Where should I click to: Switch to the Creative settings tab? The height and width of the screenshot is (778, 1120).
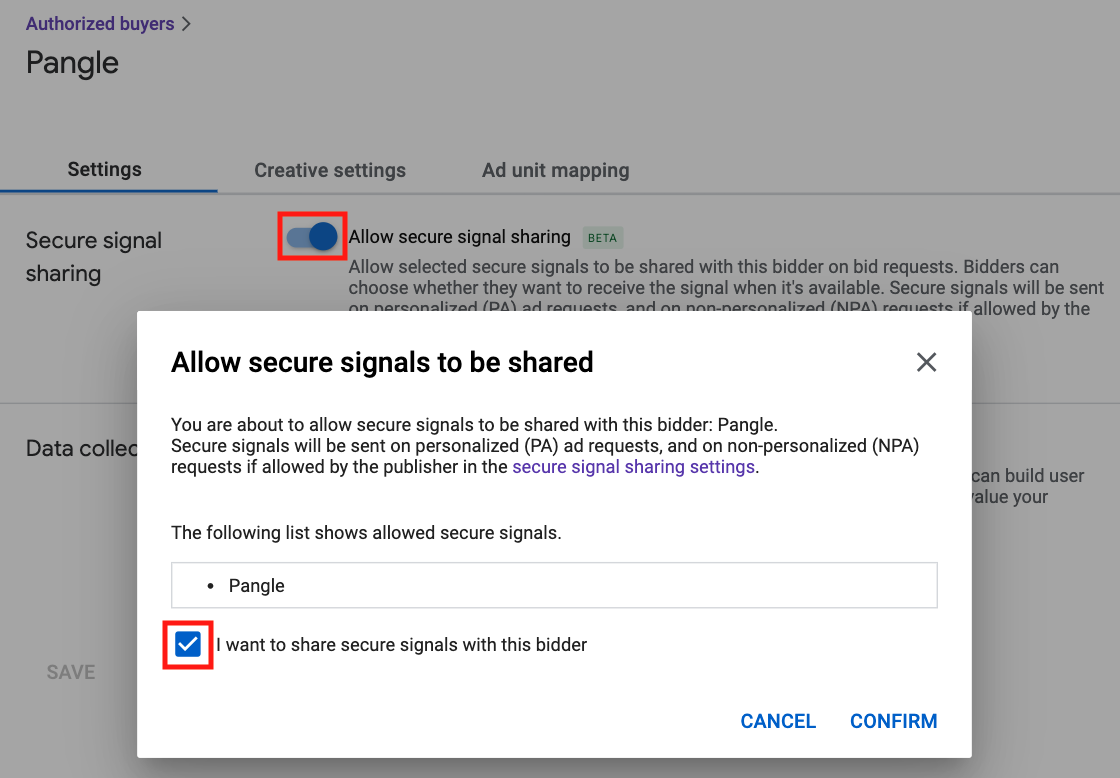tap(330, 170)
